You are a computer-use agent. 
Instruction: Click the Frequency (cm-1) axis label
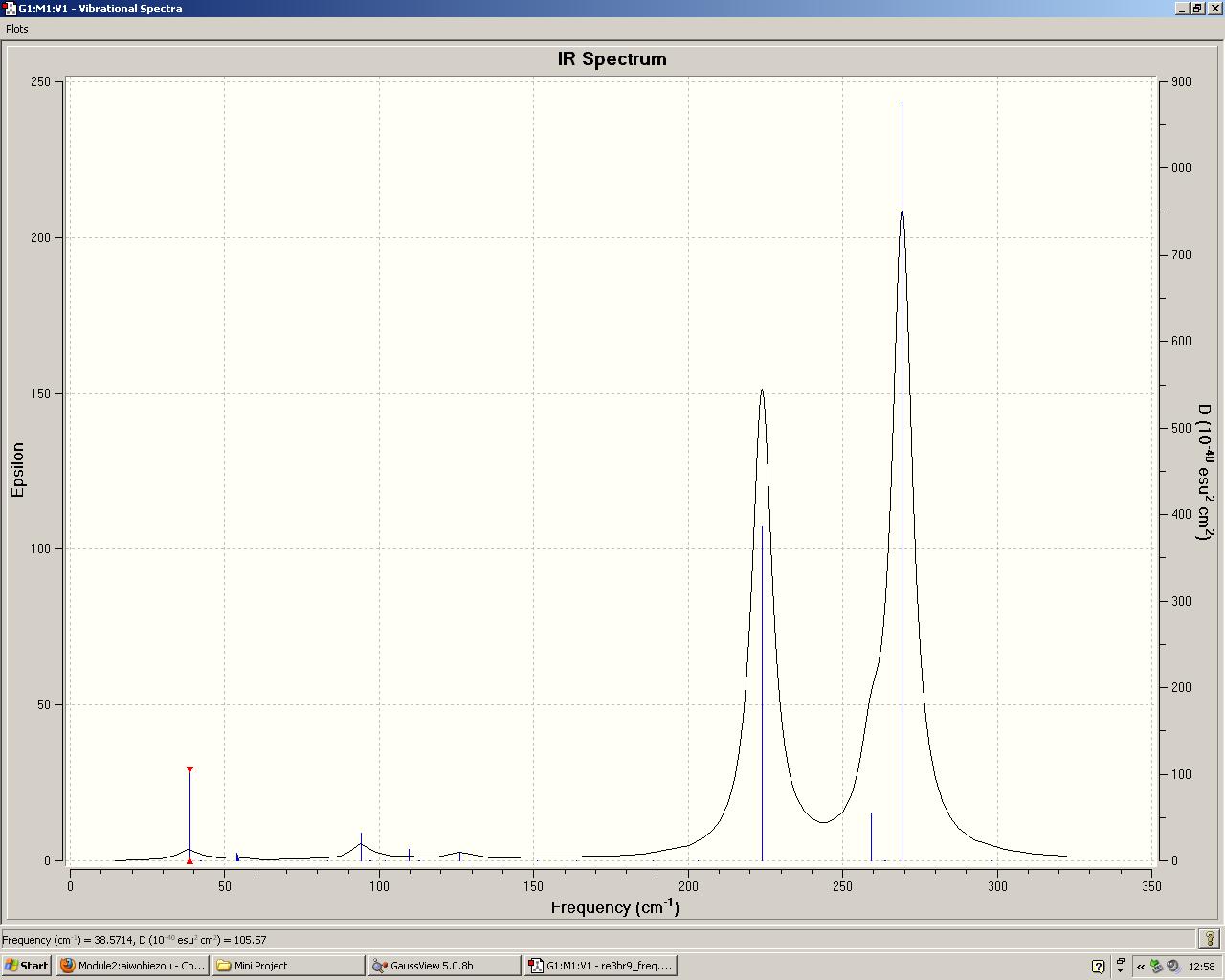(x=615, y=906)
